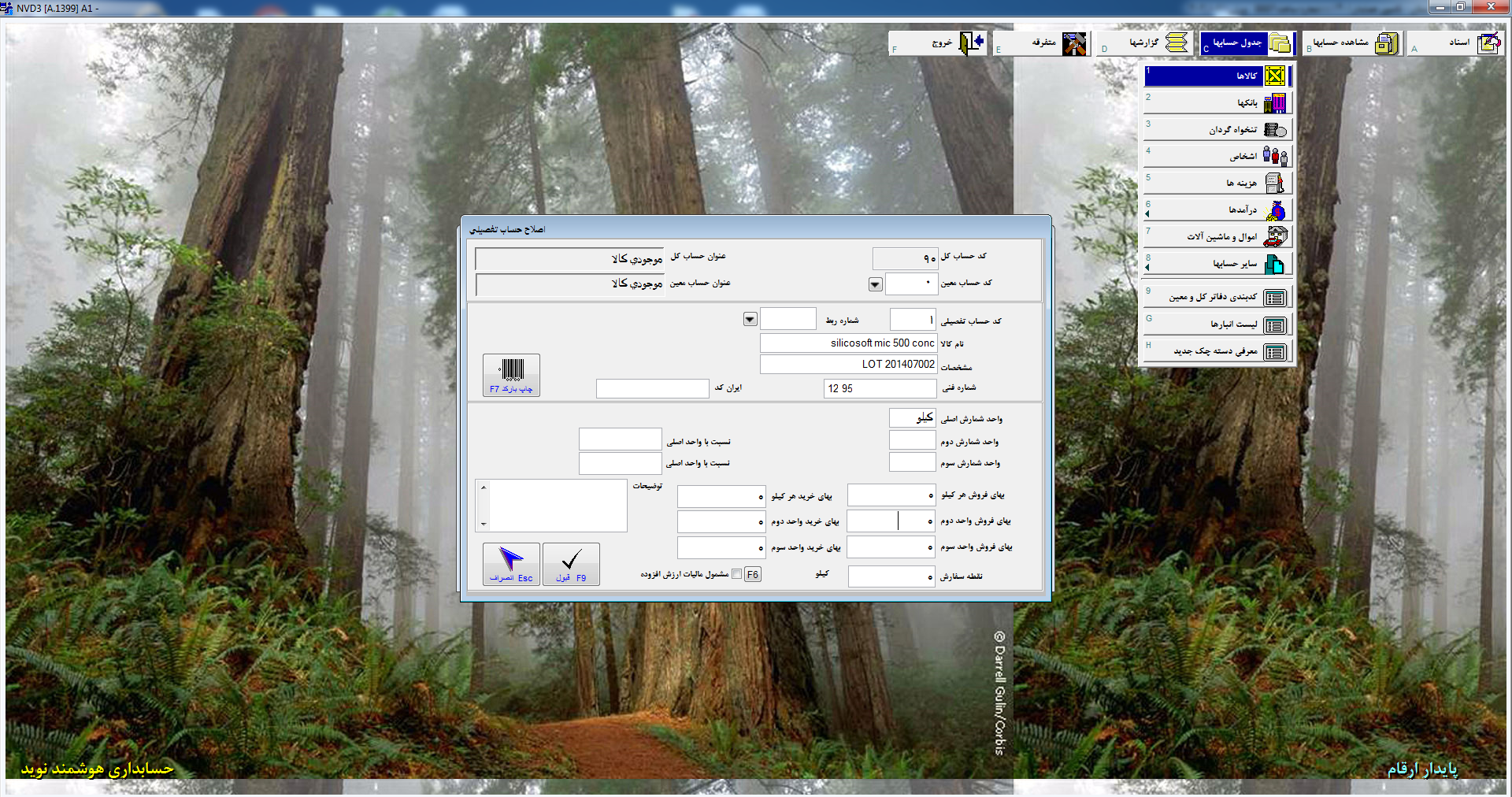Click the واحد شمارش دوم input field
This screenshot has height=797, width=1512.
tap(912, 440)
